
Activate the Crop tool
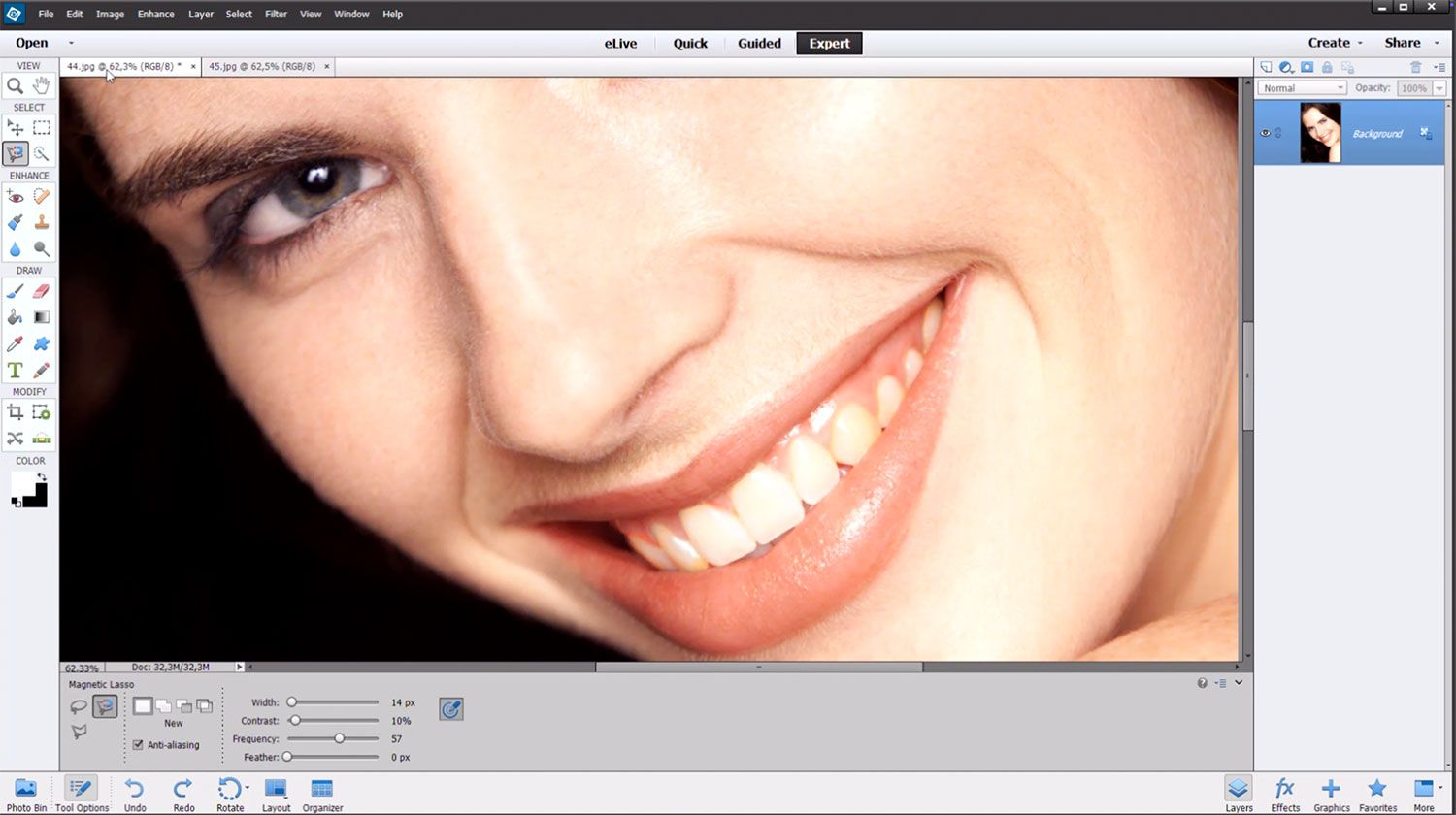point(16,412)
